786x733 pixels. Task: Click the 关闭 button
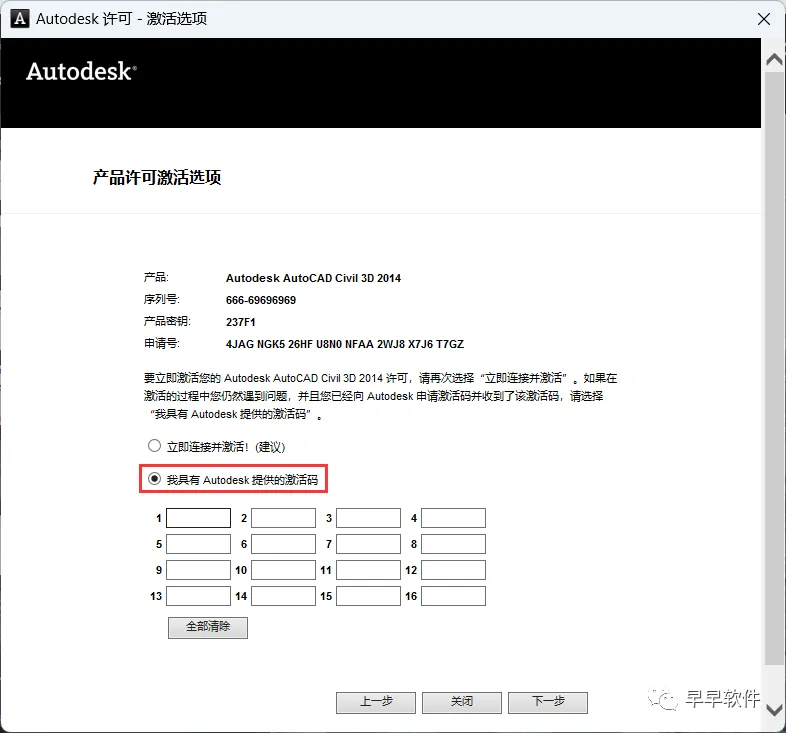[462, 702]
